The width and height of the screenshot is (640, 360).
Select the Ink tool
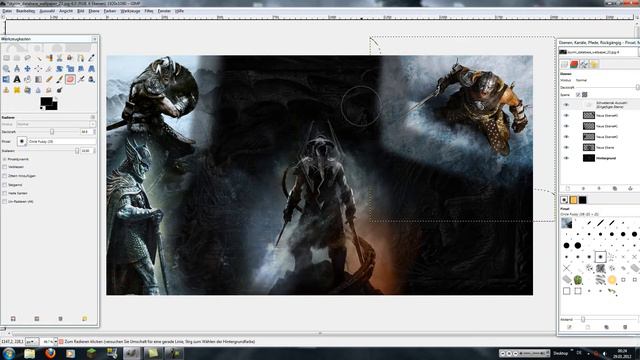(x=91, y=79)
